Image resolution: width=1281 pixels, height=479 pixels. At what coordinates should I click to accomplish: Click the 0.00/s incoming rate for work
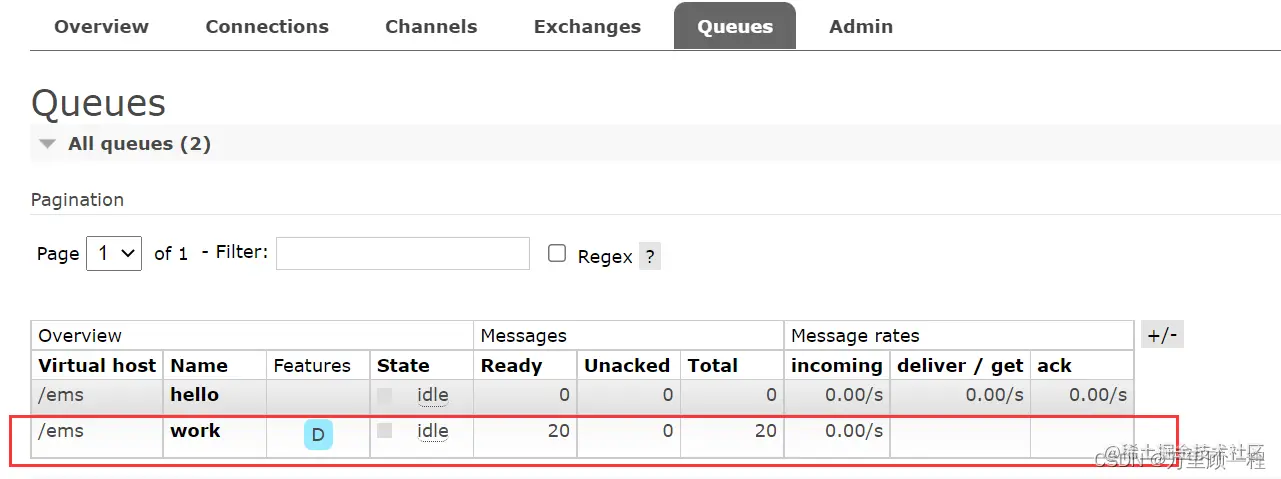854,431
